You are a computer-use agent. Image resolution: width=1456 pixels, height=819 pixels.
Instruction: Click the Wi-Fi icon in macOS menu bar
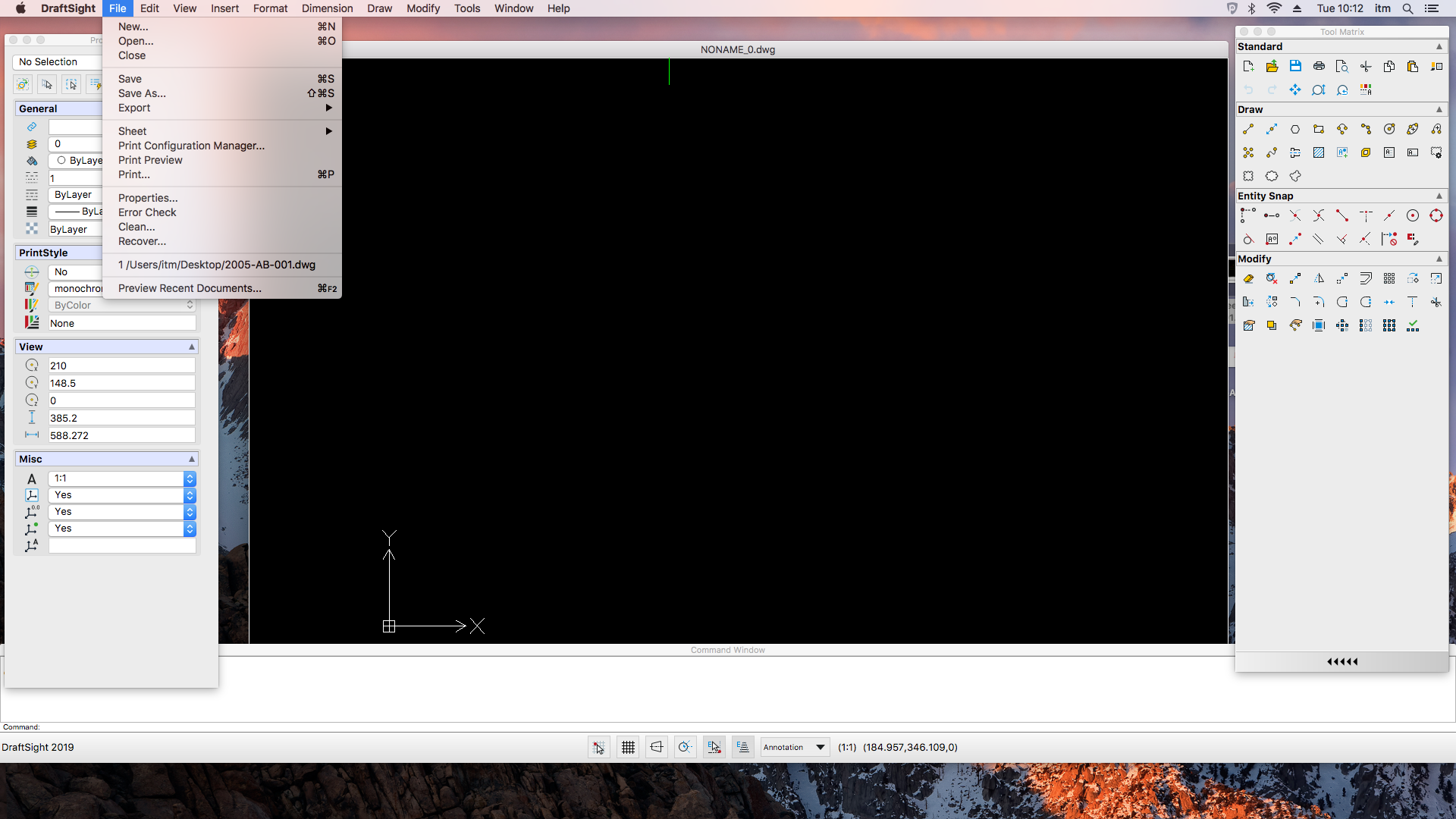coord(1274,8)
